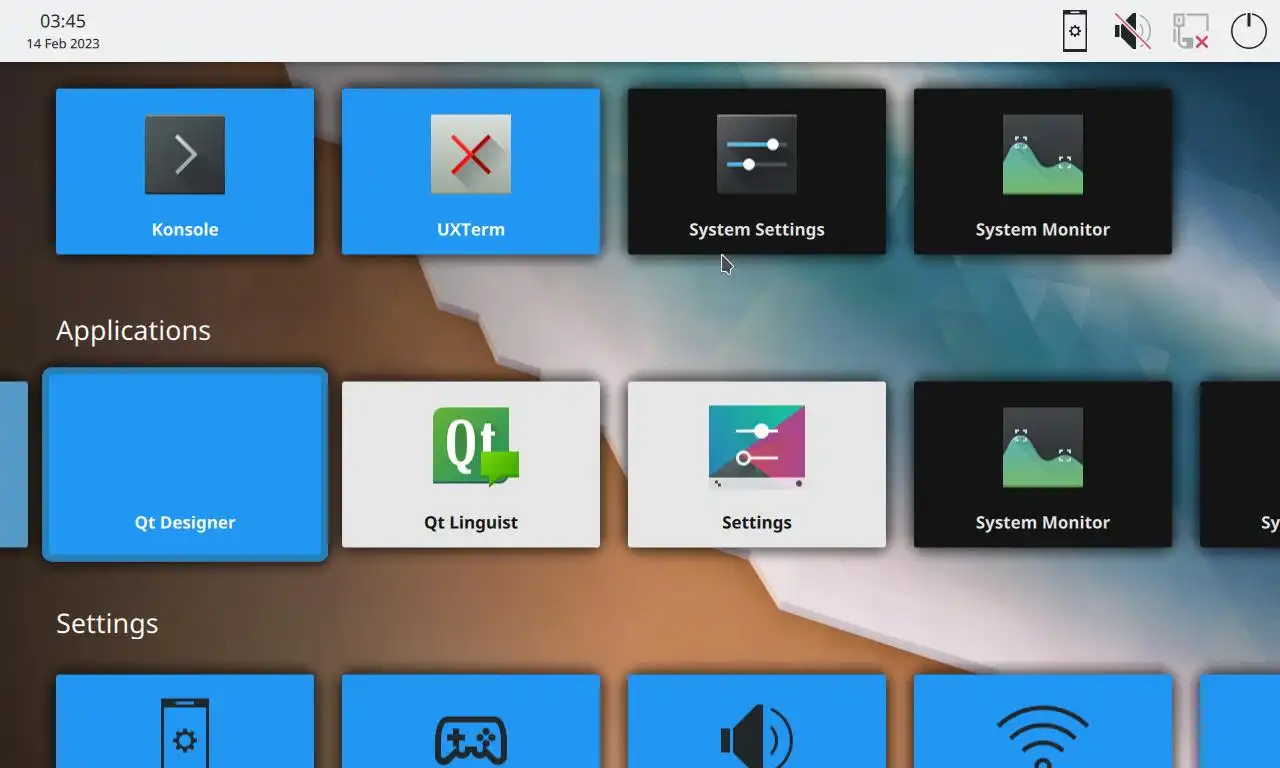Click the partially visible tile left of Qt Designer
This screenshot has width=1280, height=768.
point(14,464)
